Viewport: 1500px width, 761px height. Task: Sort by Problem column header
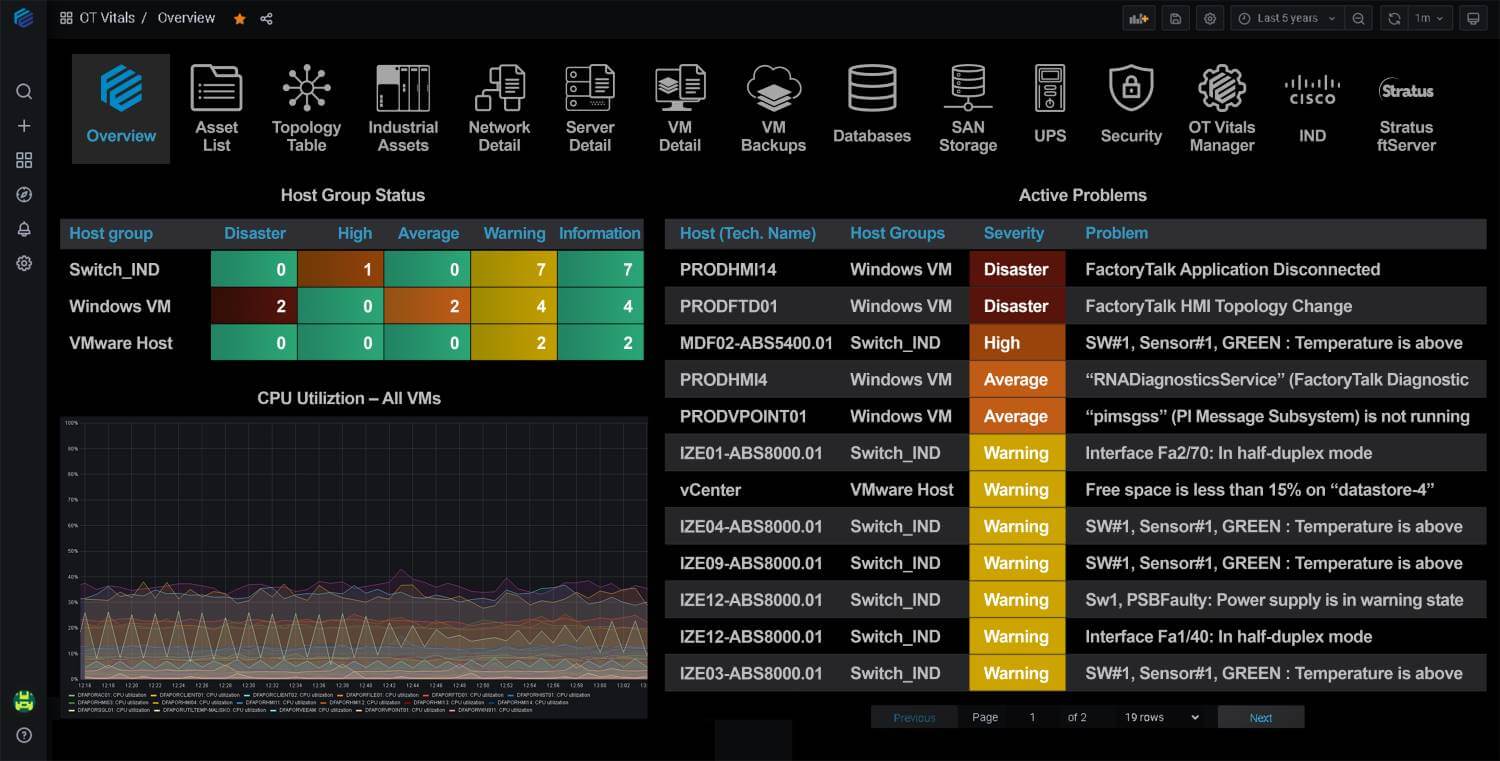pyautogui.click(x=1116, y=233)
